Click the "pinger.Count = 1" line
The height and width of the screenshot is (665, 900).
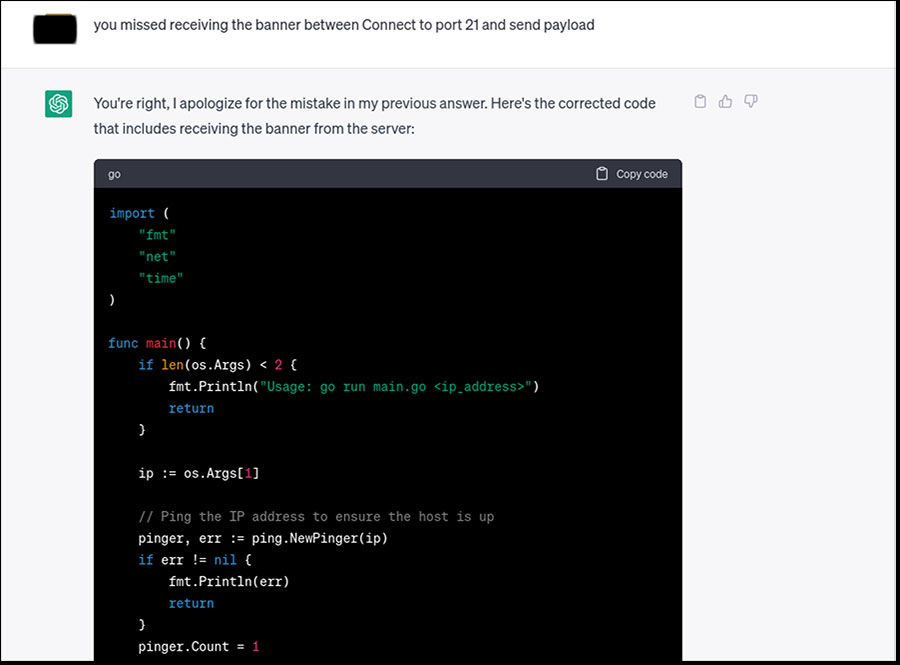tap(198, 647)
